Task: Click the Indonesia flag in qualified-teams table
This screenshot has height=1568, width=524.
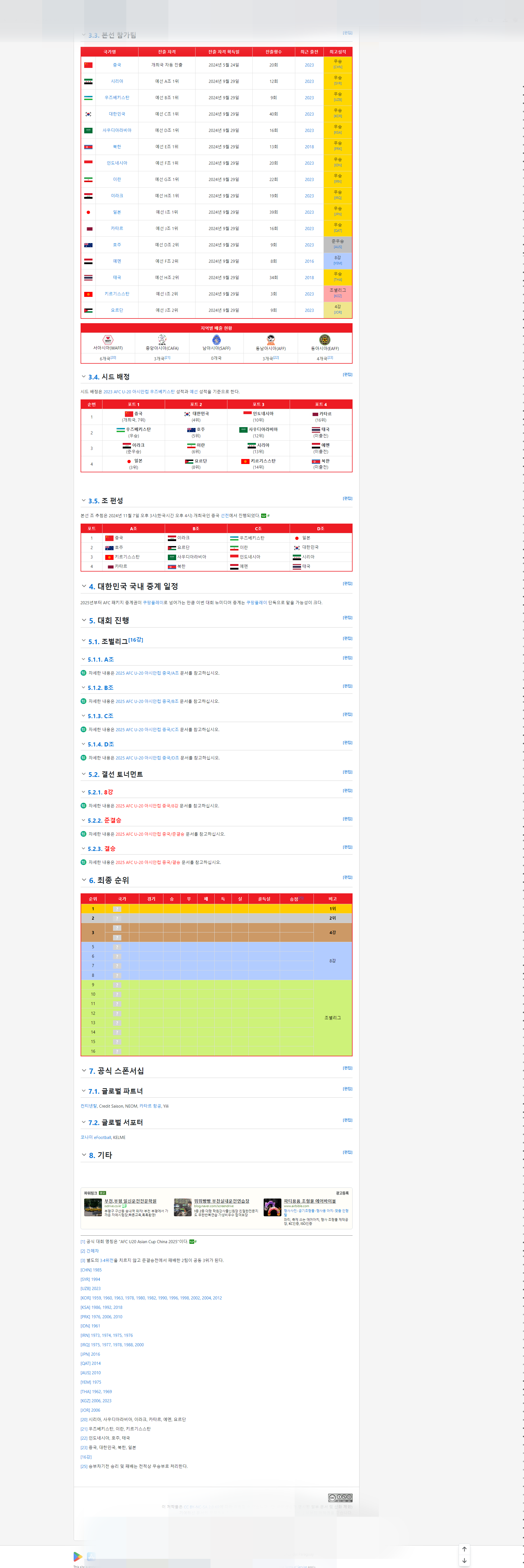Action: click(88, 163)
